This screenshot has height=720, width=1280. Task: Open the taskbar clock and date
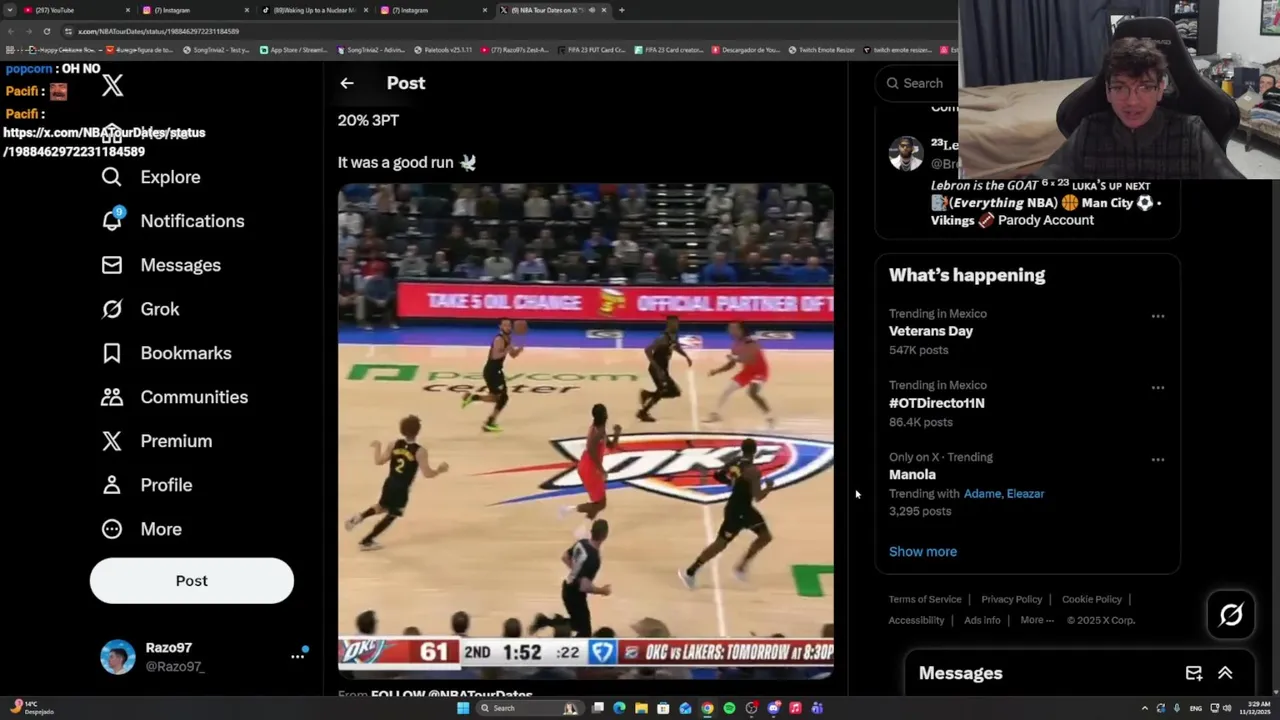(x=1256, y=708)
